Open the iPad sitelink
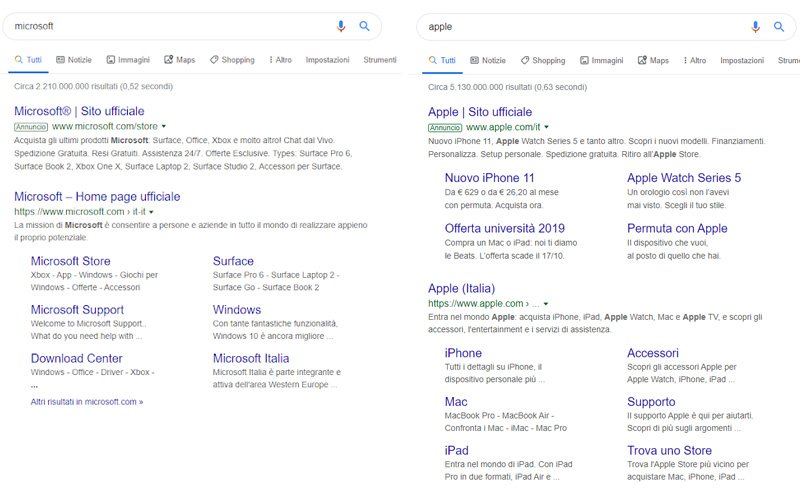This screenshot has width=800, height=500. pyautogui.click(x=456, y=451)
